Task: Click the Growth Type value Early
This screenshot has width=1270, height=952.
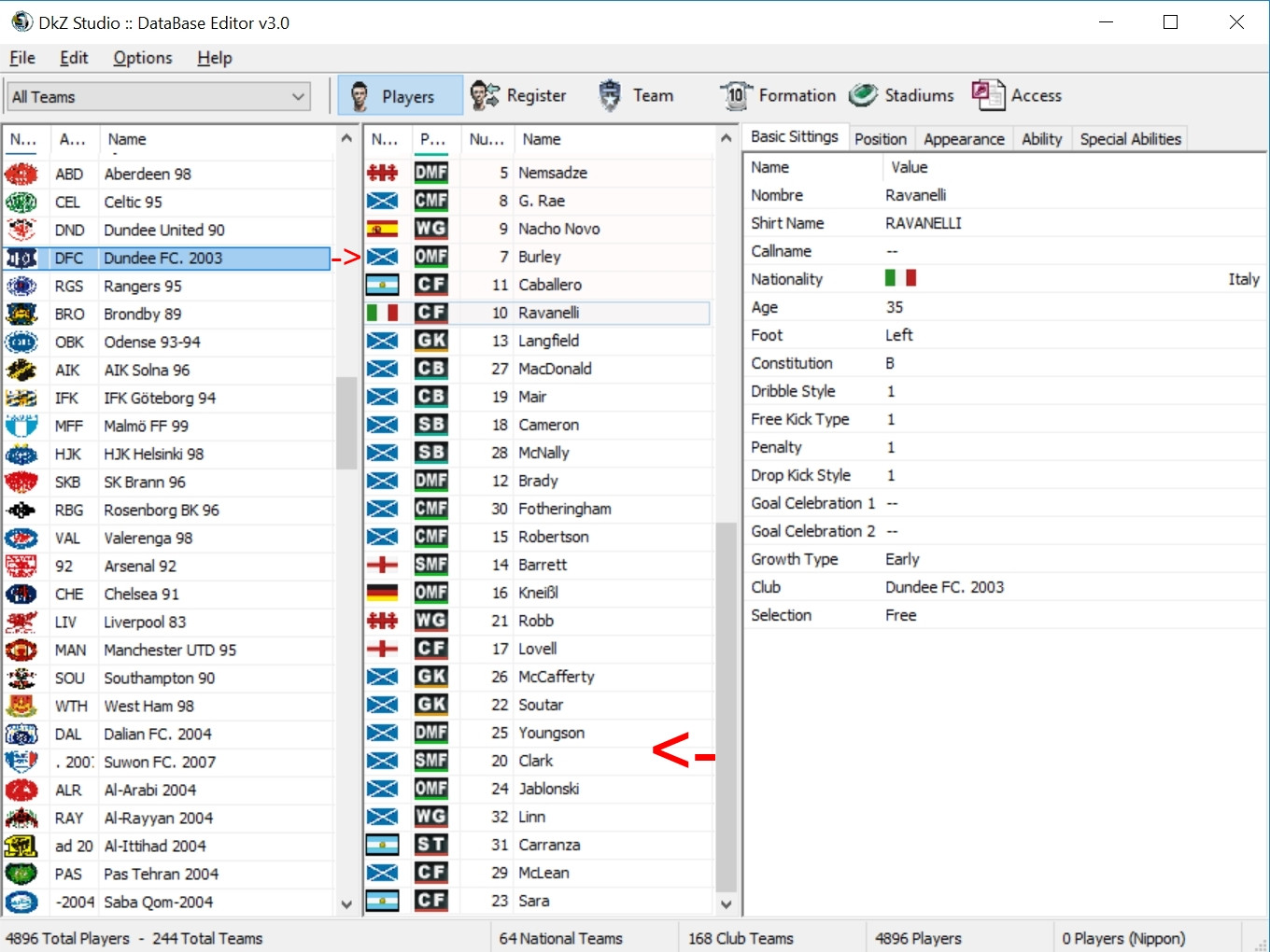Action: pyautogui.click(x=902, y=559)
